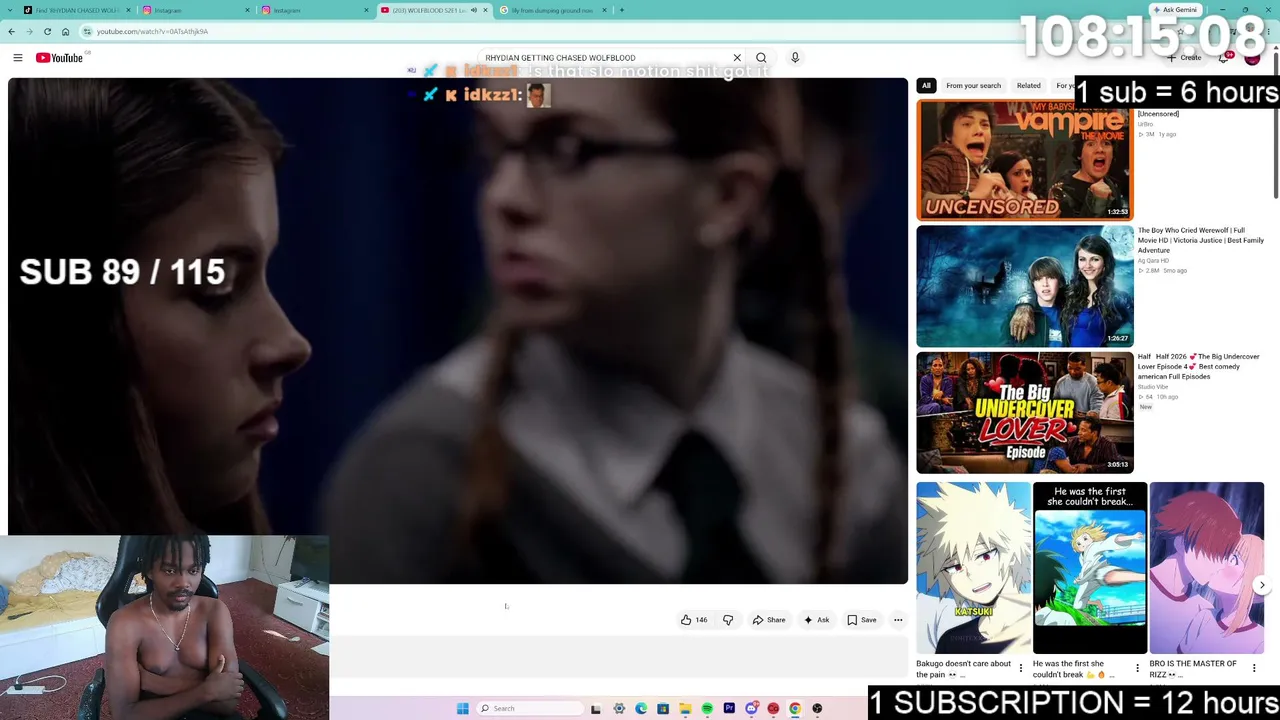Click the video player to pause
The height and width of the screenshot is (720, 1280).
tap(458, 330)
